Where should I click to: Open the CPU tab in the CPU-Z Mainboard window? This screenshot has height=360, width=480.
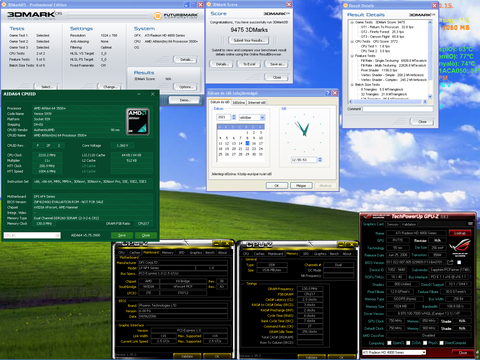(x=121, y=253)
